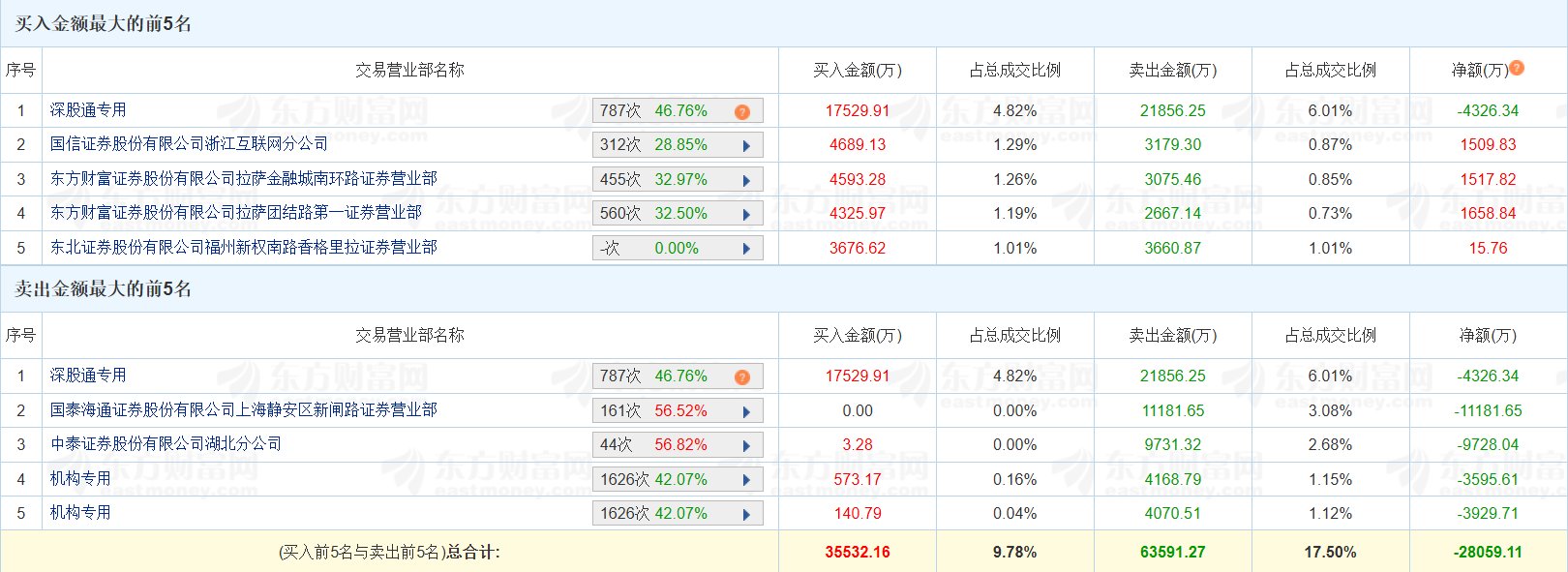The height and width of the screenshot is (572, 1568).
Task: Open 东方财富证券拉萨金融城南环路证券营业部 link
Action: (243, 179)
